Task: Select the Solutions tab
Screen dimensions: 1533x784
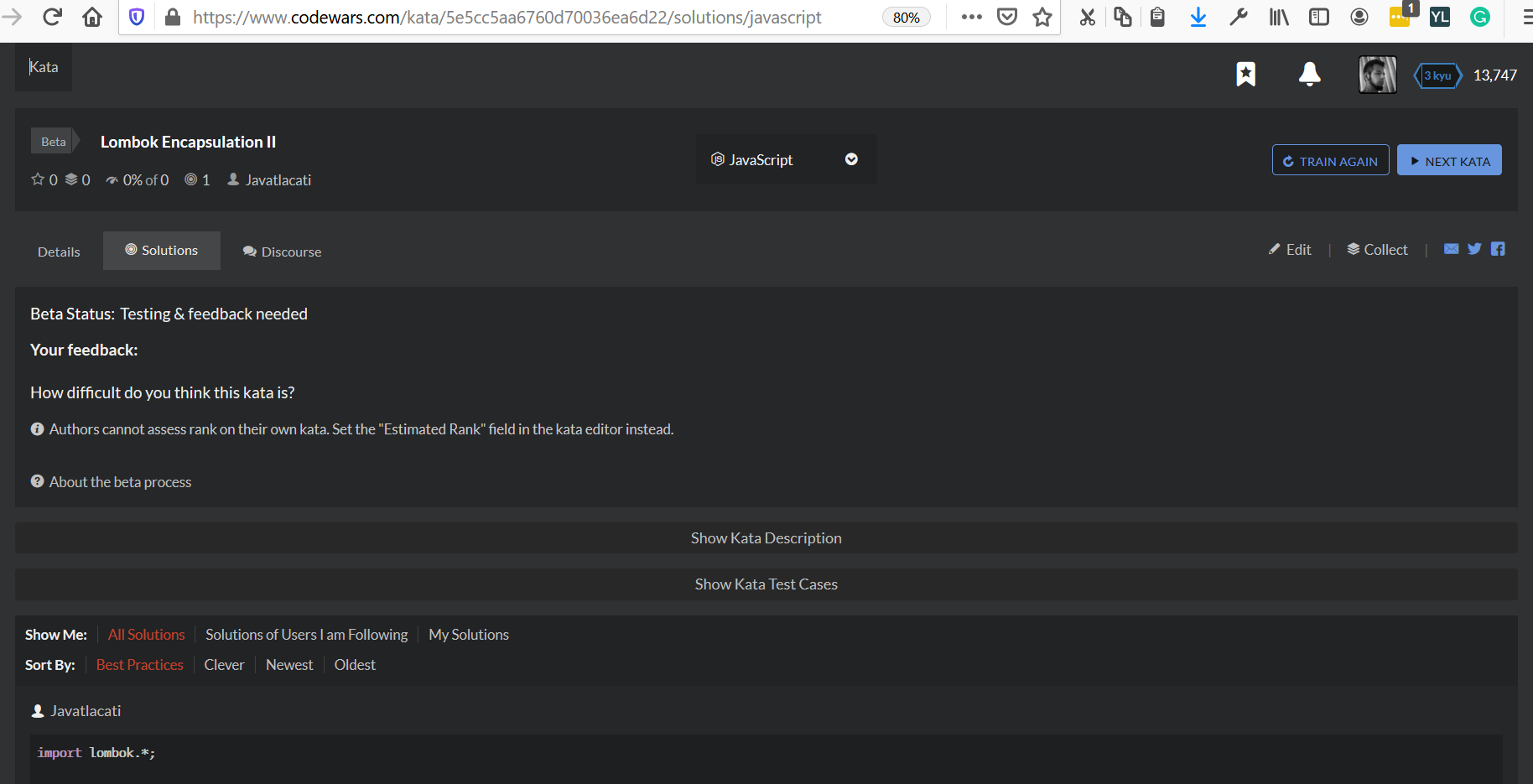Action: pyautogui.click(x=162, y=251)
